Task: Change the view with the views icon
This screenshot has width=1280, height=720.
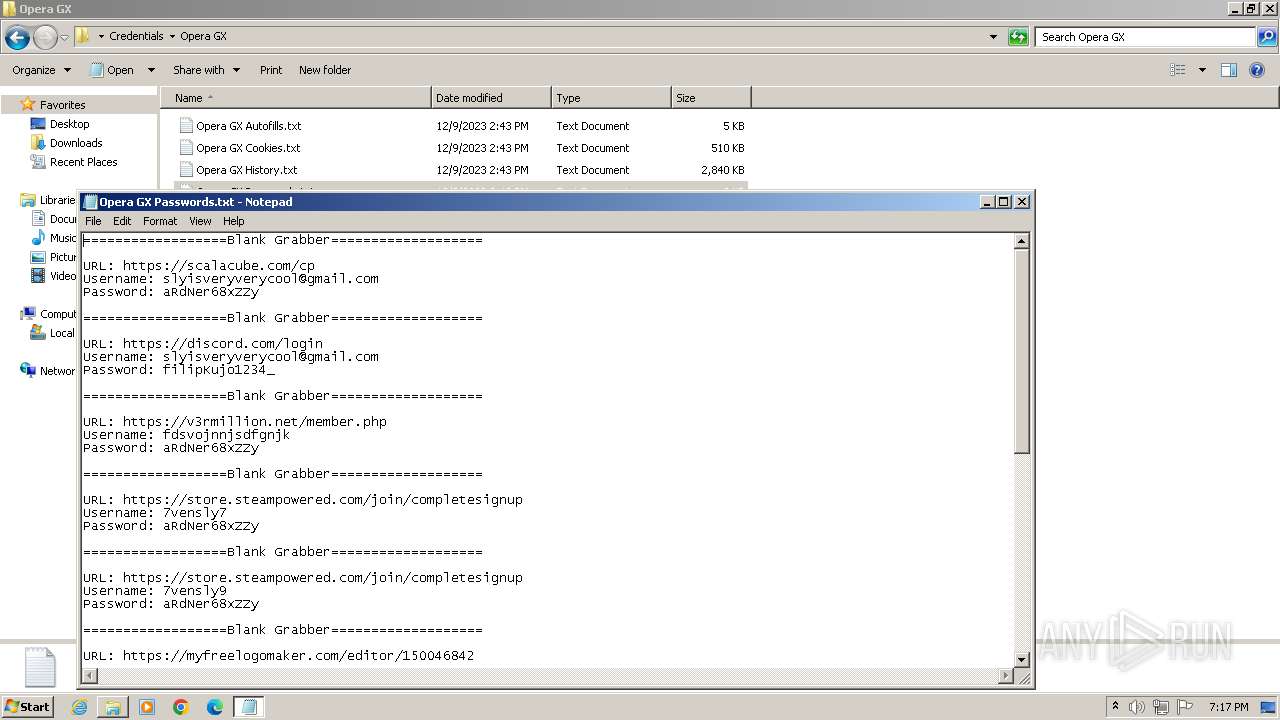Action: coord(1178,70)
